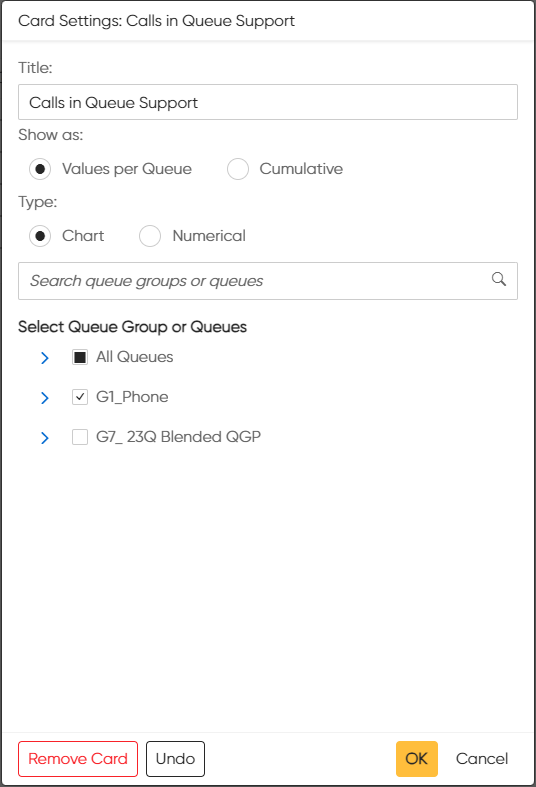Click the search magnifier icon
Viewport: 536px width, 787px height.
[498, 279]
